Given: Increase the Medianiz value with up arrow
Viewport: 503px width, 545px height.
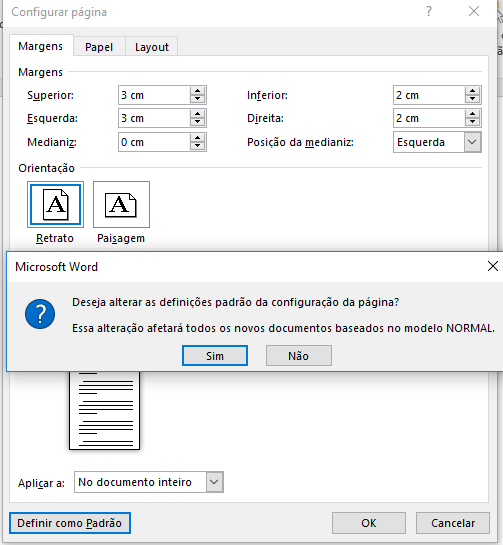Looking at the screenshot, I should (x=197, y=138).
